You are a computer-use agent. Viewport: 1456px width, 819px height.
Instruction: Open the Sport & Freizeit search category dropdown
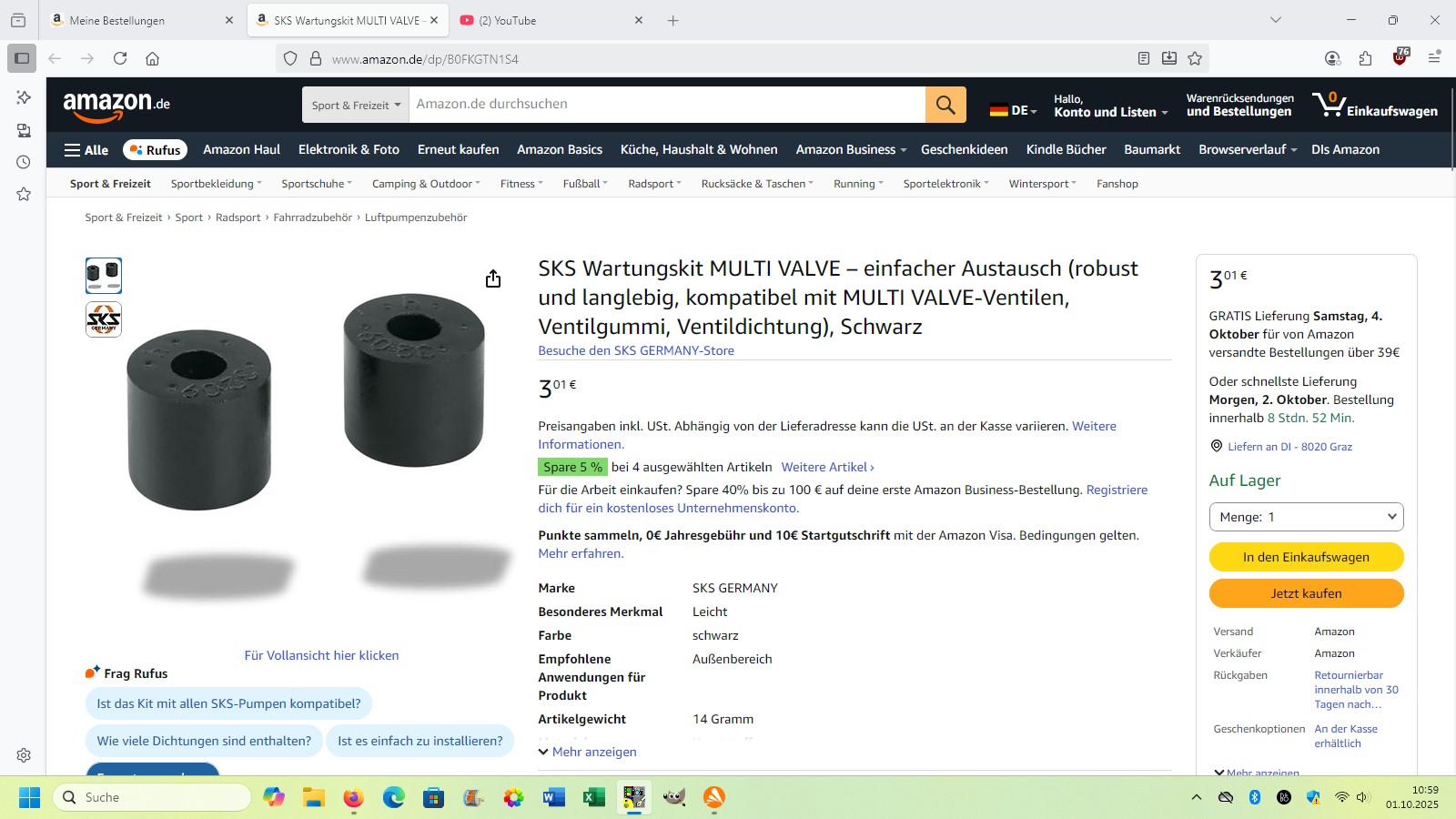356,105
